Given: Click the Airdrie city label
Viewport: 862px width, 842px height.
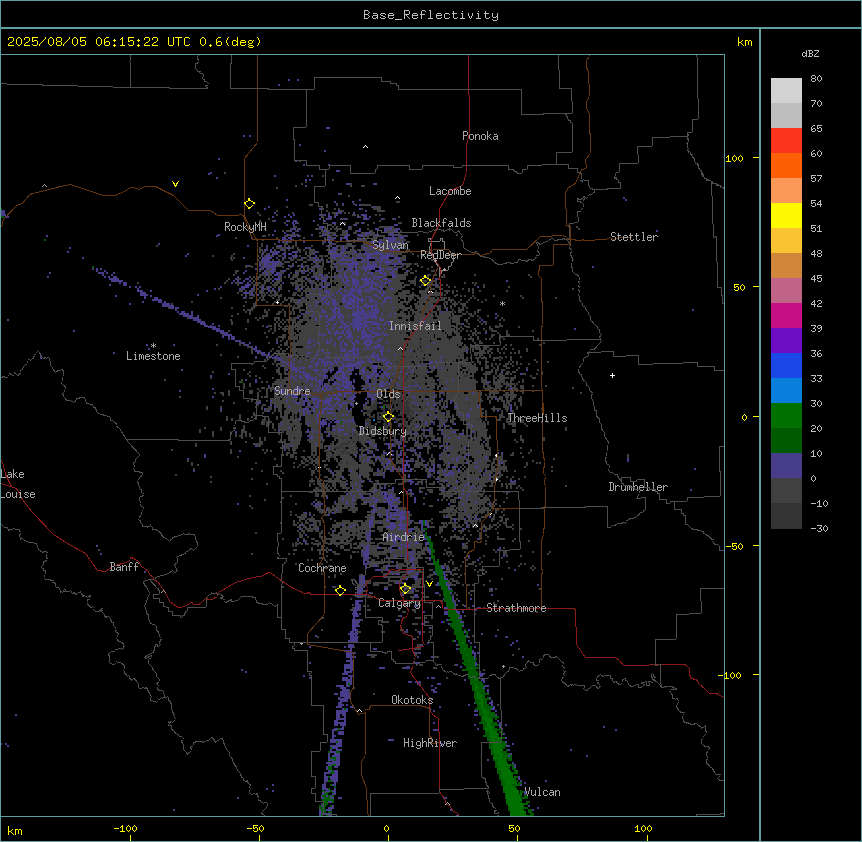Looking at the screenshot, I should 404,537.
